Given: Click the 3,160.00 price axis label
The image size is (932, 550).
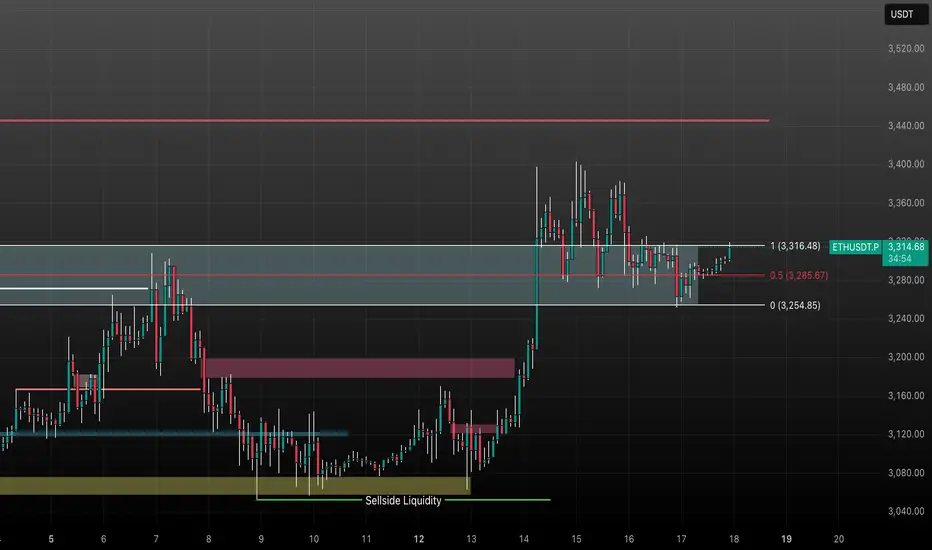Looking at the screenshot, I should tap(906, 395).
